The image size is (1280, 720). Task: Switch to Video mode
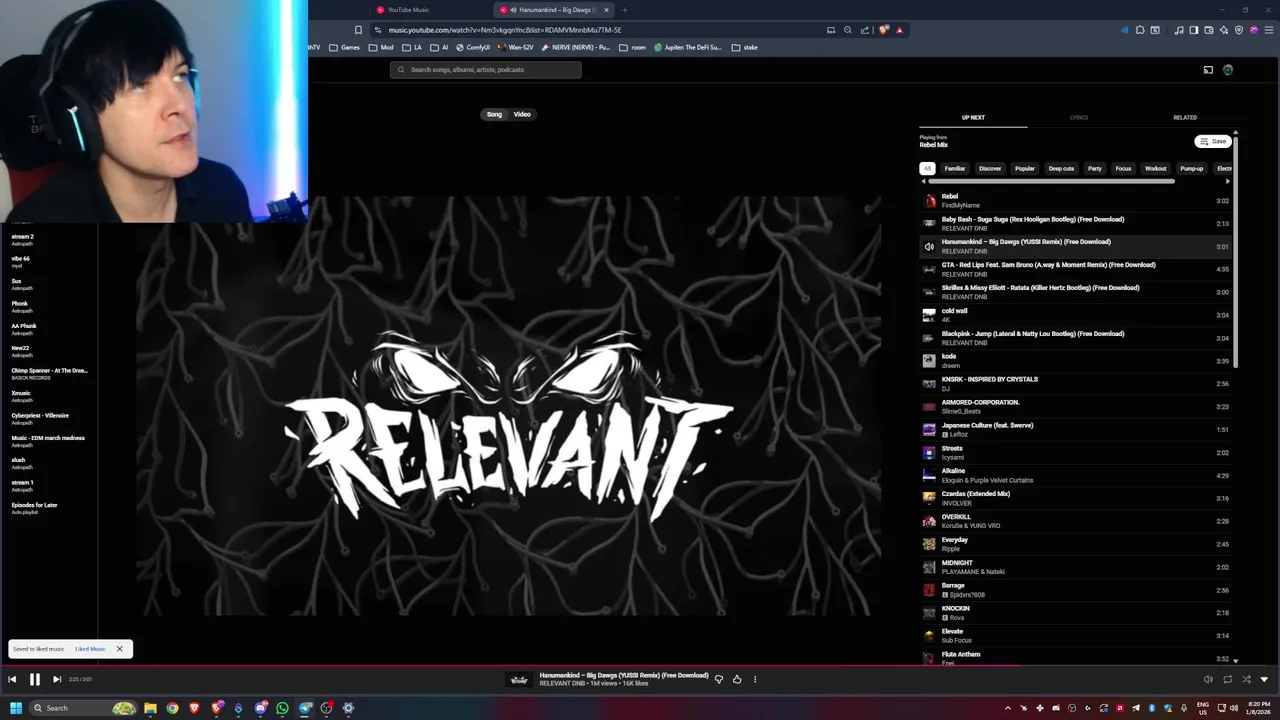point(522,114)
